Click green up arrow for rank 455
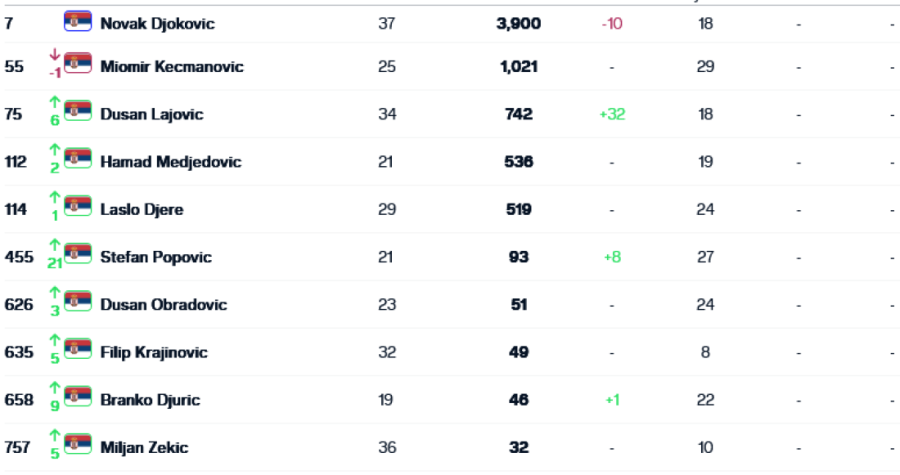900x475 pixels. (x=54, y=245)
